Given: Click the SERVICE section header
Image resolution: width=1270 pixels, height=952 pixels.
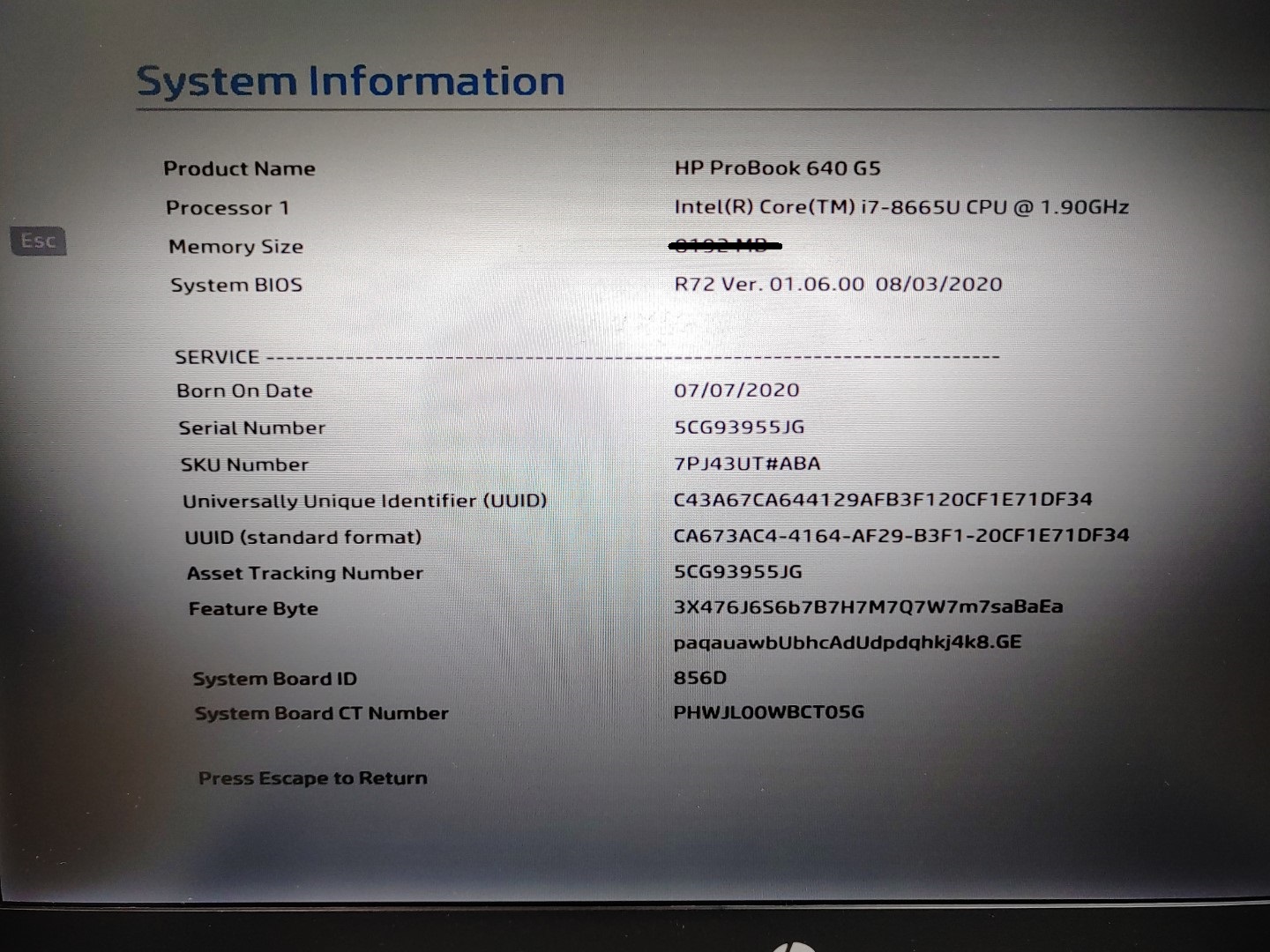Looking at the screenshot, I should 217,357.
